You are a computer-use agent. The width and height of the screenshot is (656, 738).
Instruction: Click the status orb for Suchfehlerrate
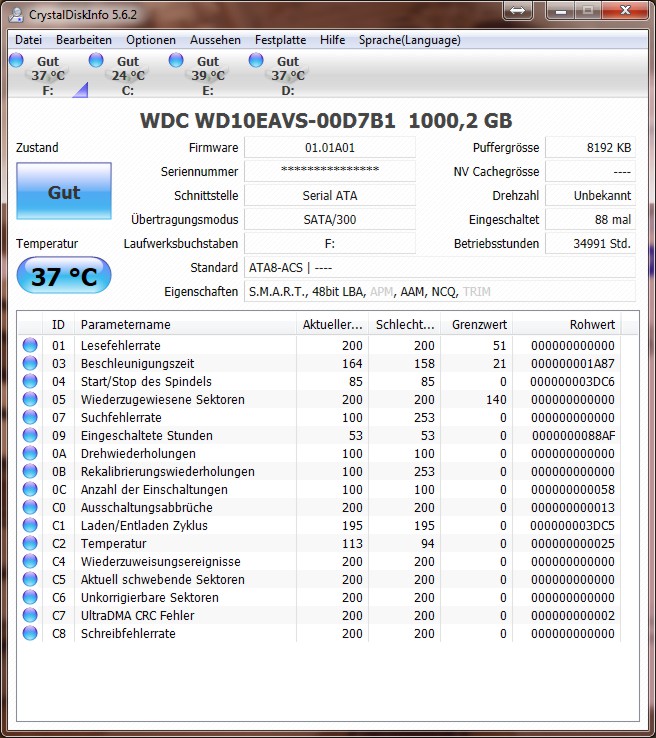coord(30,417)
